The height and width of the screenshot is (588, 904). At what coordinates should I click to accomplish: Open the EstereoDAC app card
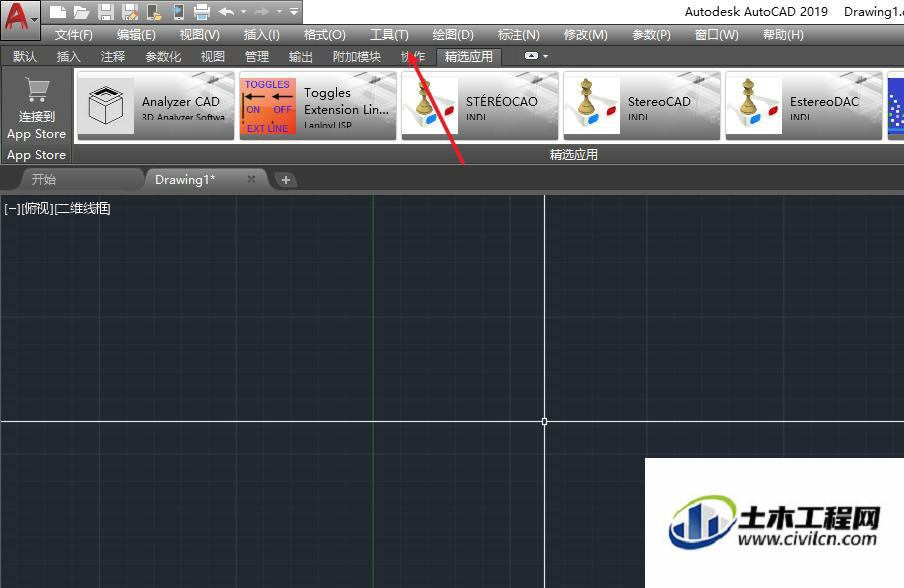click(804, 105)
